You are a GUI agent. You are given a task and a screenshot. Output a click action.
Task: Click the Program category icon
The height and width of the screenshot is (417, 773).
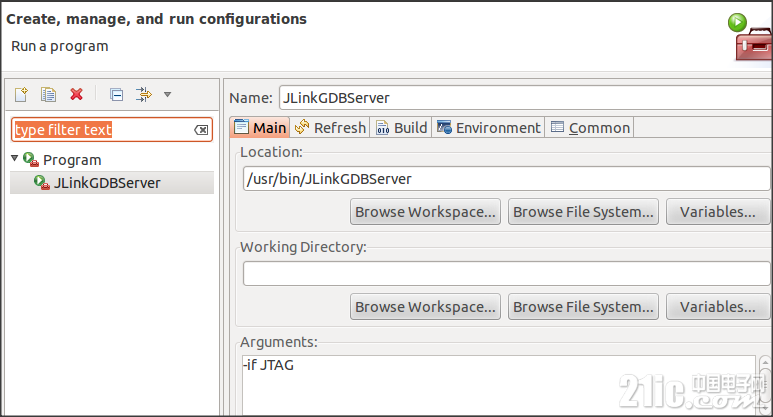click(x=31, y=159)
